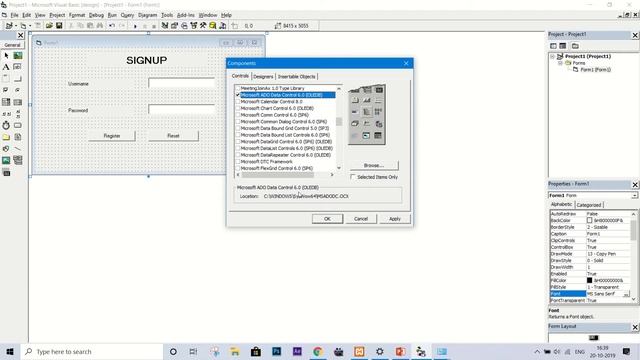Click the BackColor white color swatch
Screen dimensions: 640x360
point(589,220)
